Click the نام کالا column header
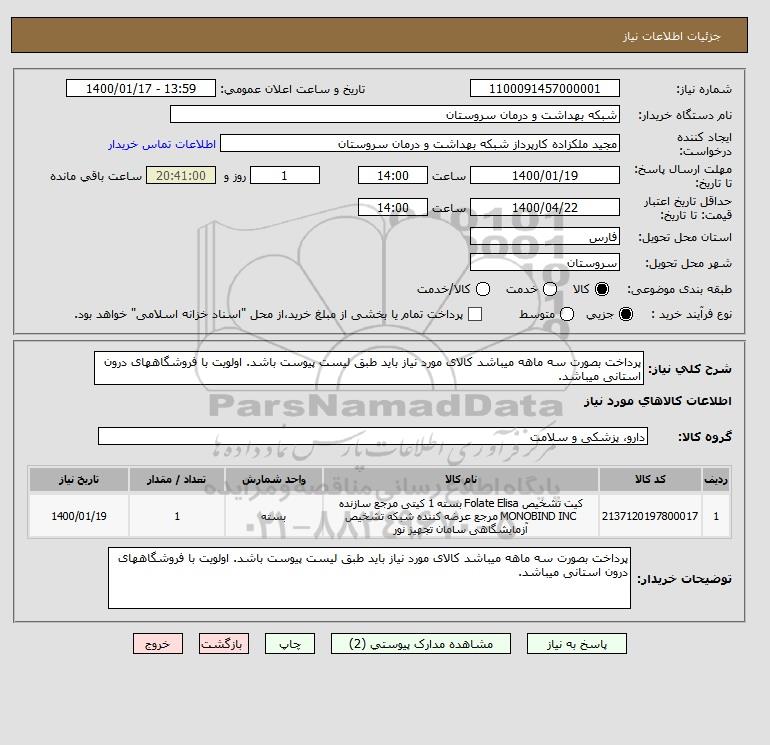Image resolution: width=770 pixels, height=745 pixels. point(461,479)
